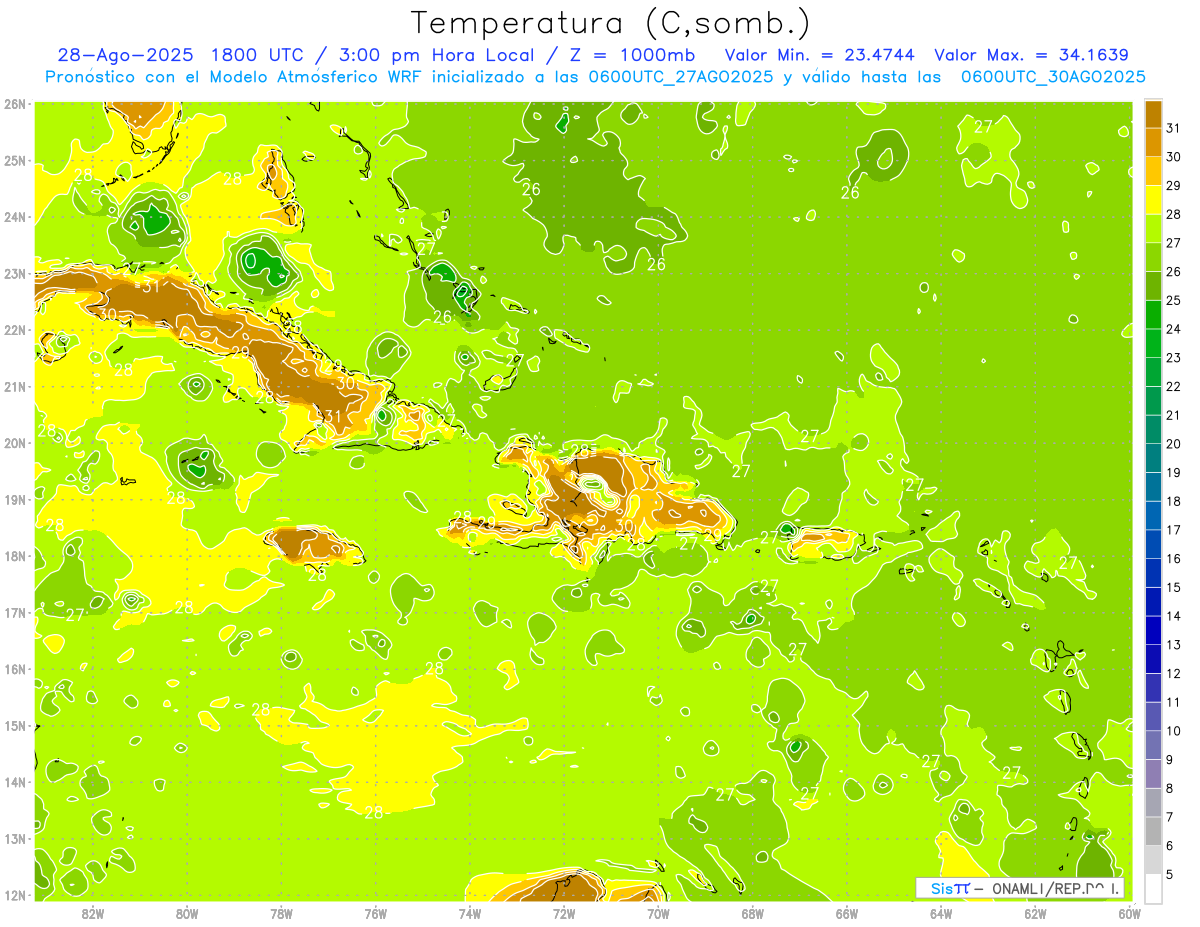Click the '80W' longitude axis label

pyautogui.click(x=187, y=913)
